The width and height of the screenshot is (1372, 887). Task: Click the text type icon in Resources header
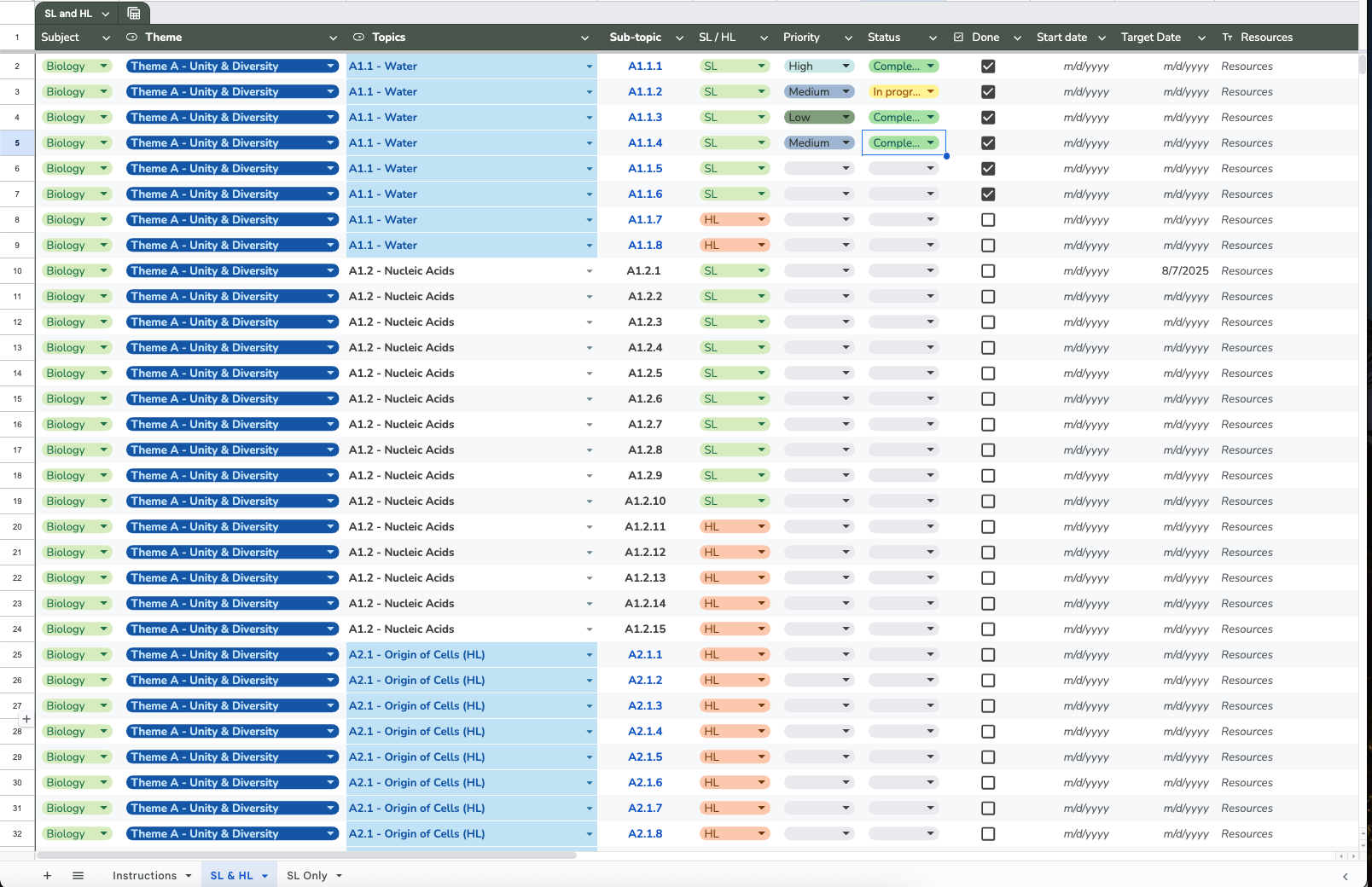[1227, 38]
